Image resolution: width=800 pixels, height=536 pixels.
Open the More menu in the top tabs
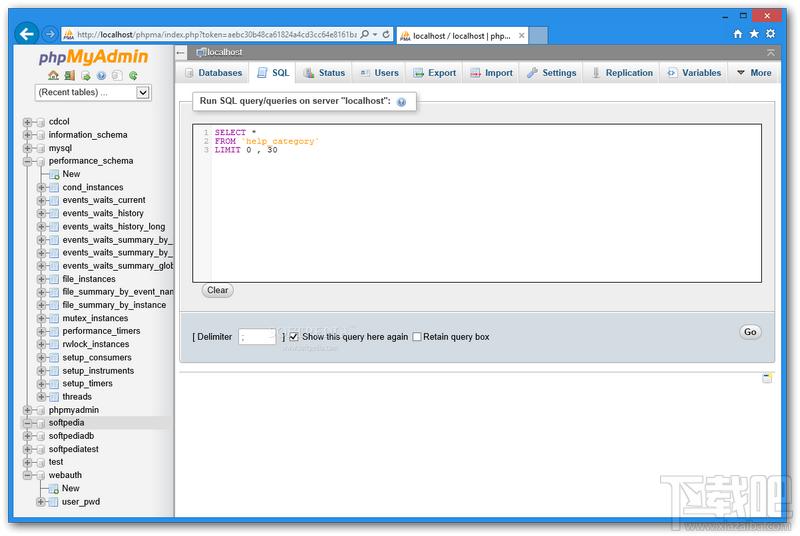click(x=754, y=73)
